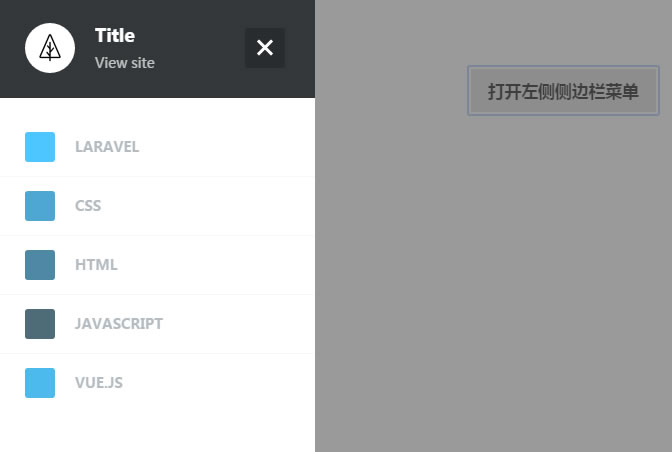672x452 pixels.
Task: Select the VUE.JS menu item
Action: (157, 383)
